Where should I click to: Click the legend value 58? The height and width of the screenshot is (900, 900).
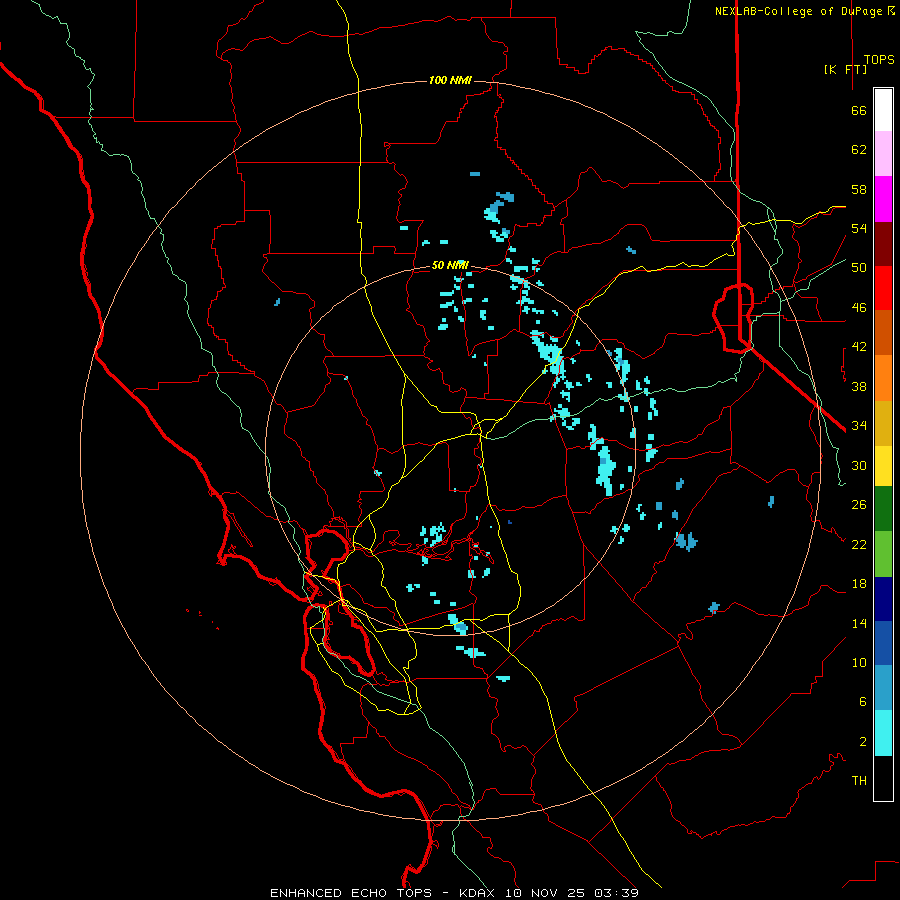coord(859,189)
